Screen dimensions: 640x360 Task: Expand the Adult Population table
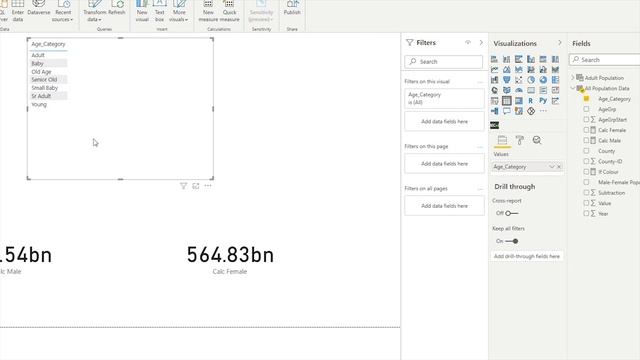573,78
